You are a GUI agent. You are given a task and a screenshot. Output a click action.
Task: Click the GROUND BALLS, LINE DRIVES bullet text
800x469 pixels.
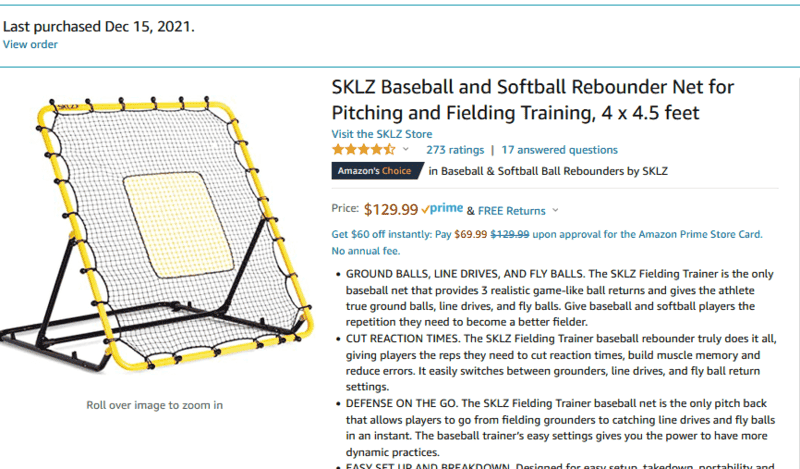[560, 298]
